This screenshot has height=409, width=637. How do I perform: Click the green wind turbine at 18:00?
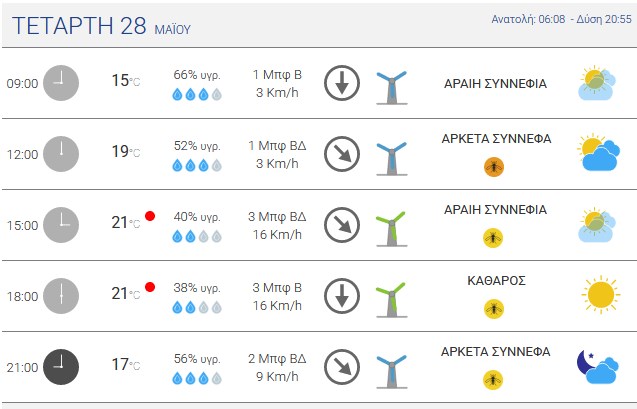click(392, 300)
